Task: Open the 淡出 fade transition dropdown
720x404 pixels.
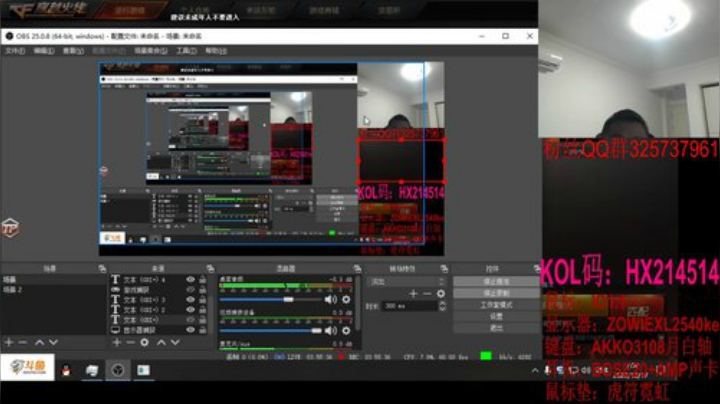Action: point(407,281)
